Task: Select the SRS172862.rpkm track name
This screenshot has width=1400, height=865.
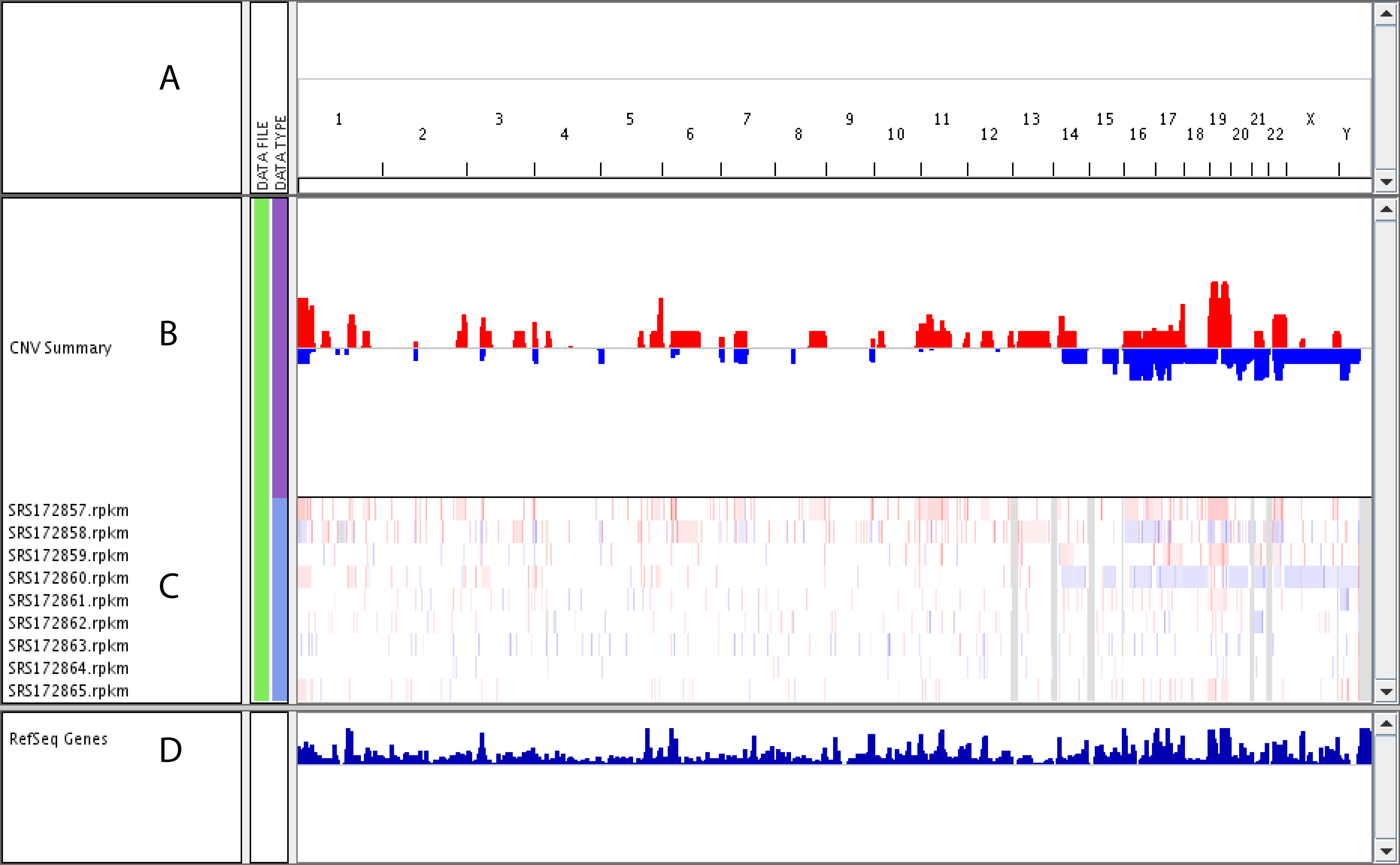Action: point(69,623)
